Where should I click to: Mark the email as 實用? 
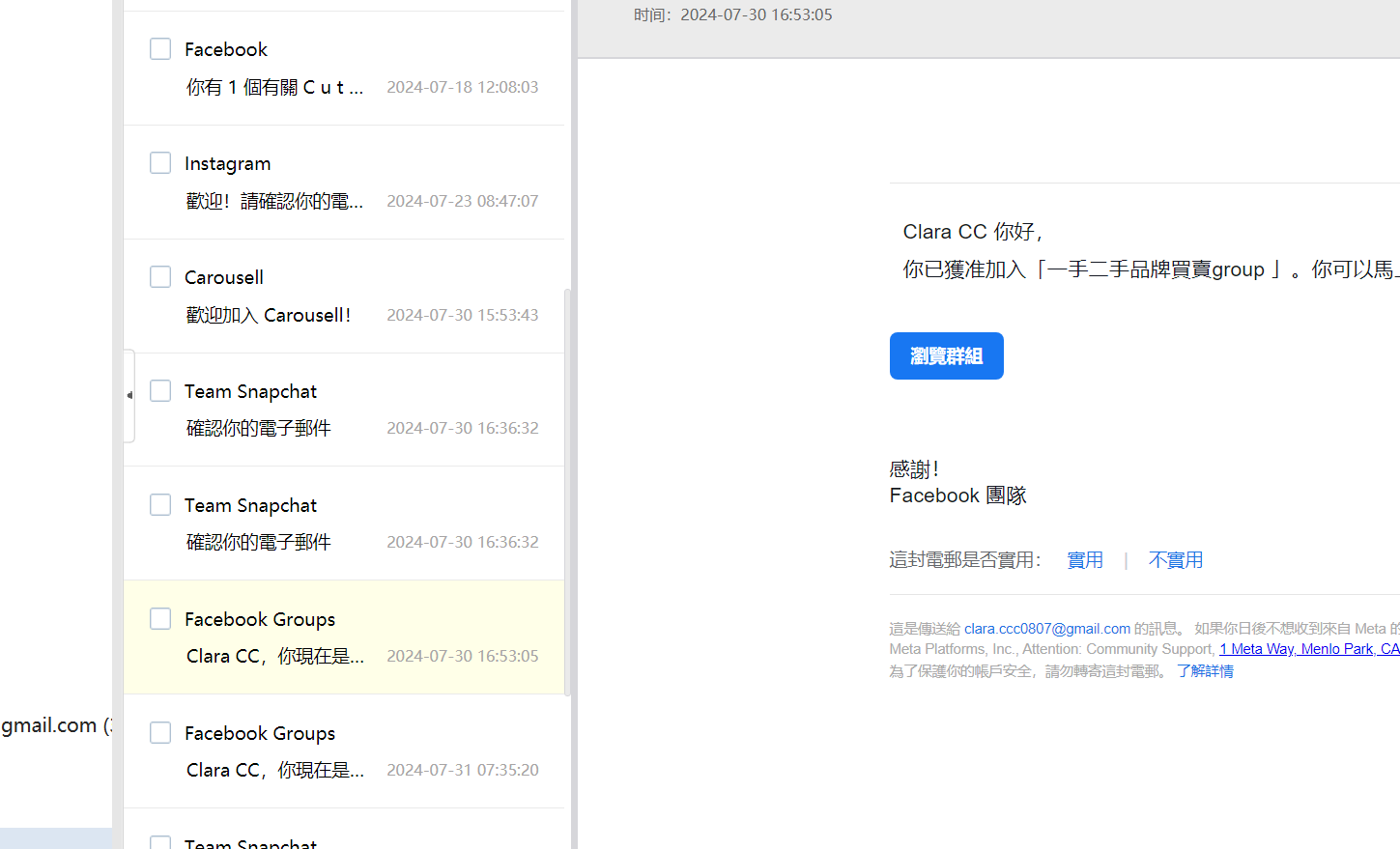pos(1085,560)
